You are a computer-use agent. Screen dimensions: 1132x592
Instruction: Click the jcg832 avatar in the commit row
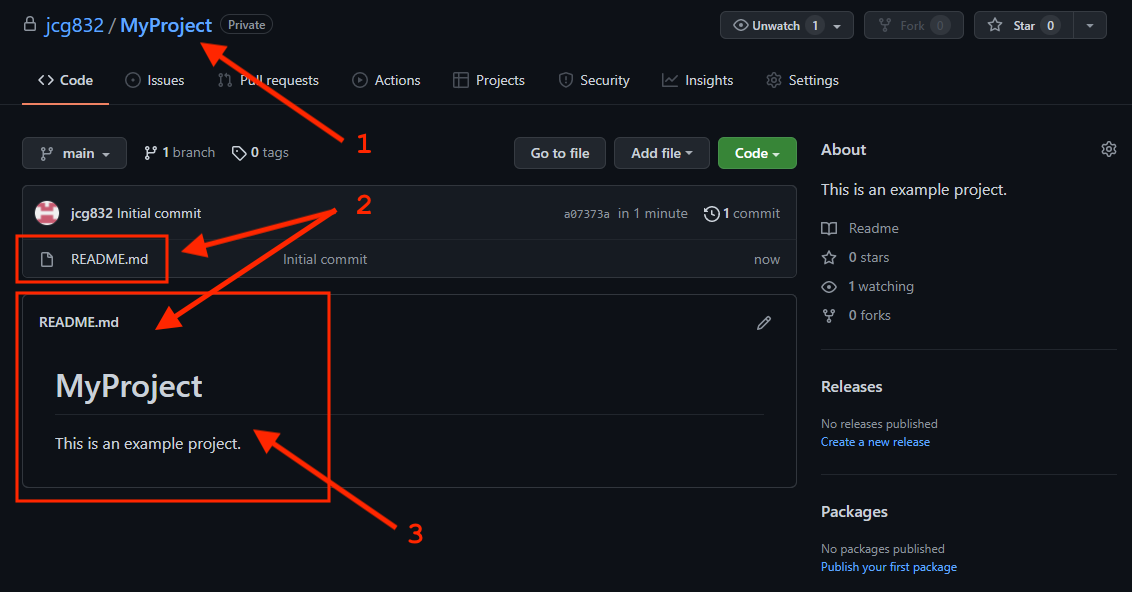(47, 213)
